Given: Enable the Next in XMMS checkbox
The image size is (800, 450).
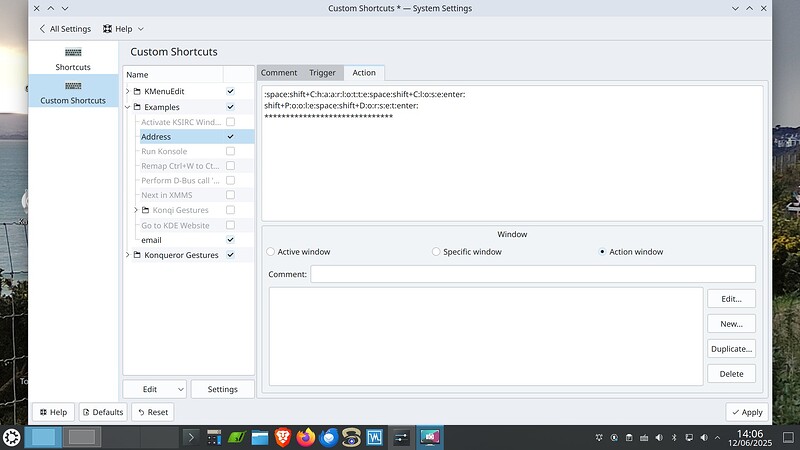Looking at the screenshot, I should [x=231, y=195].
